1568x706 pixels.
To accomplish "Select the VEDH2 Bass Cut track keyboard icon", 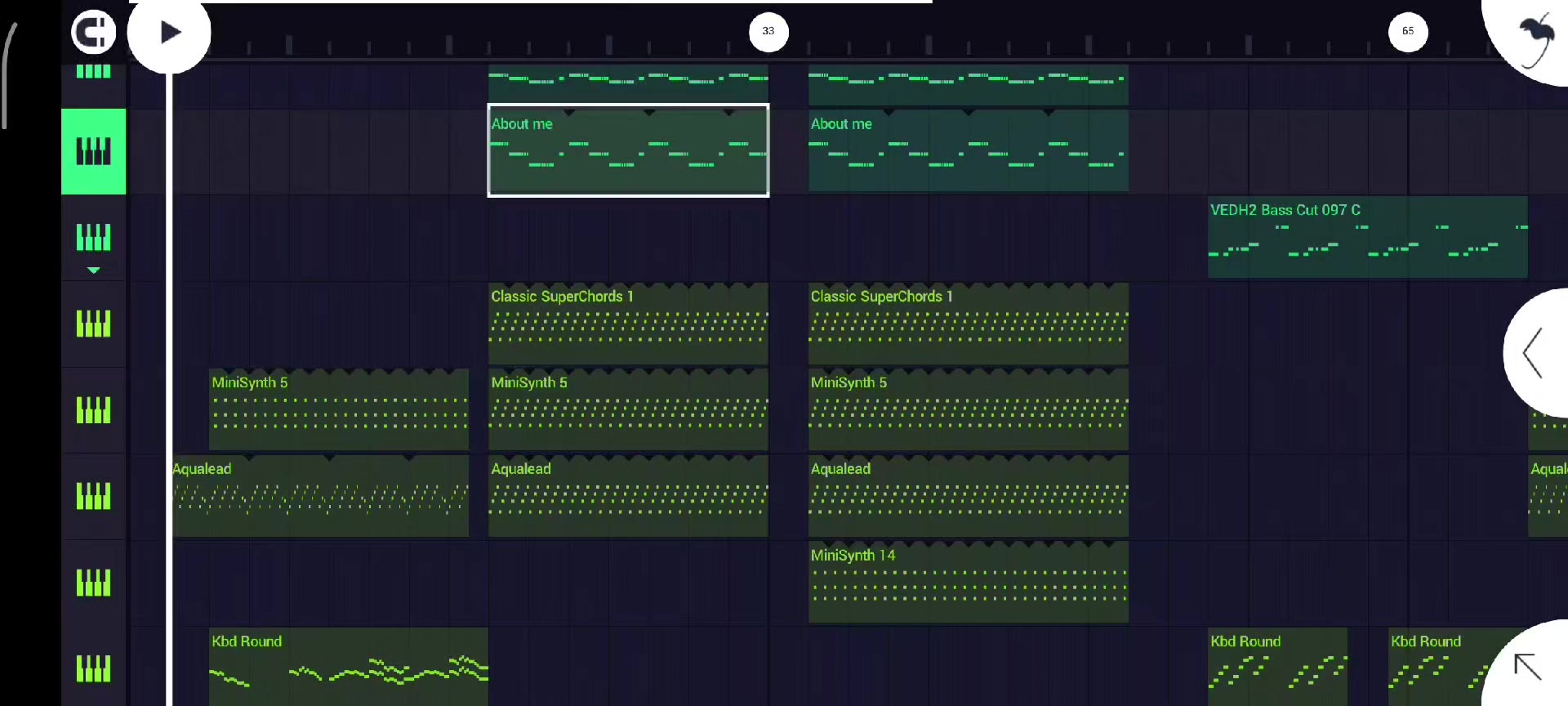I will (x=93, y=237).
